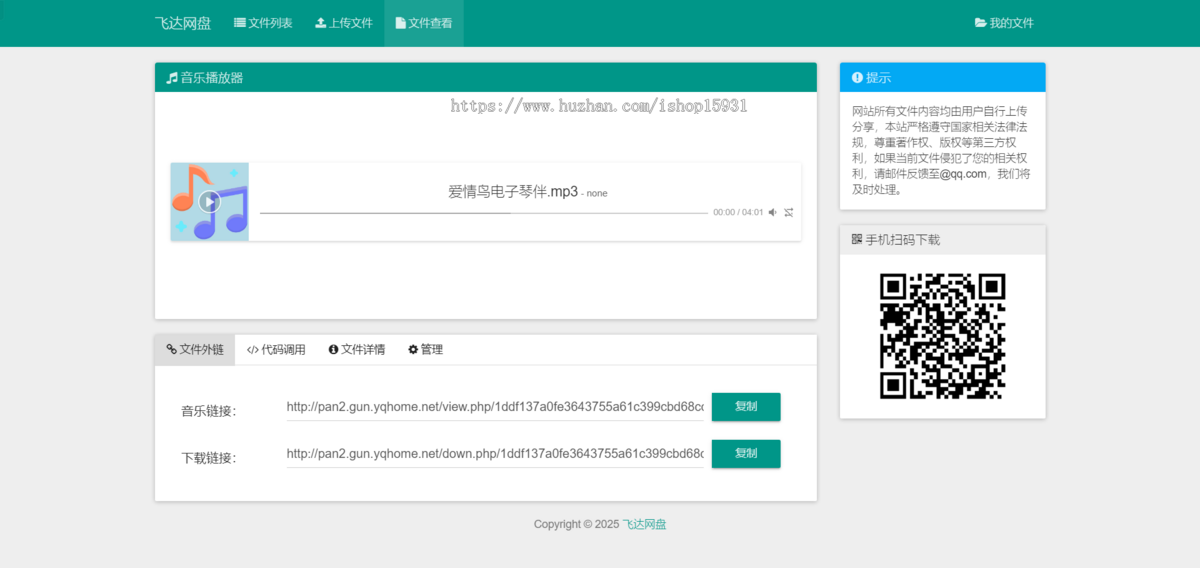Click the 飞达网盘 footer link
This screenshot has width=1200, height=568.
(644, 524)
